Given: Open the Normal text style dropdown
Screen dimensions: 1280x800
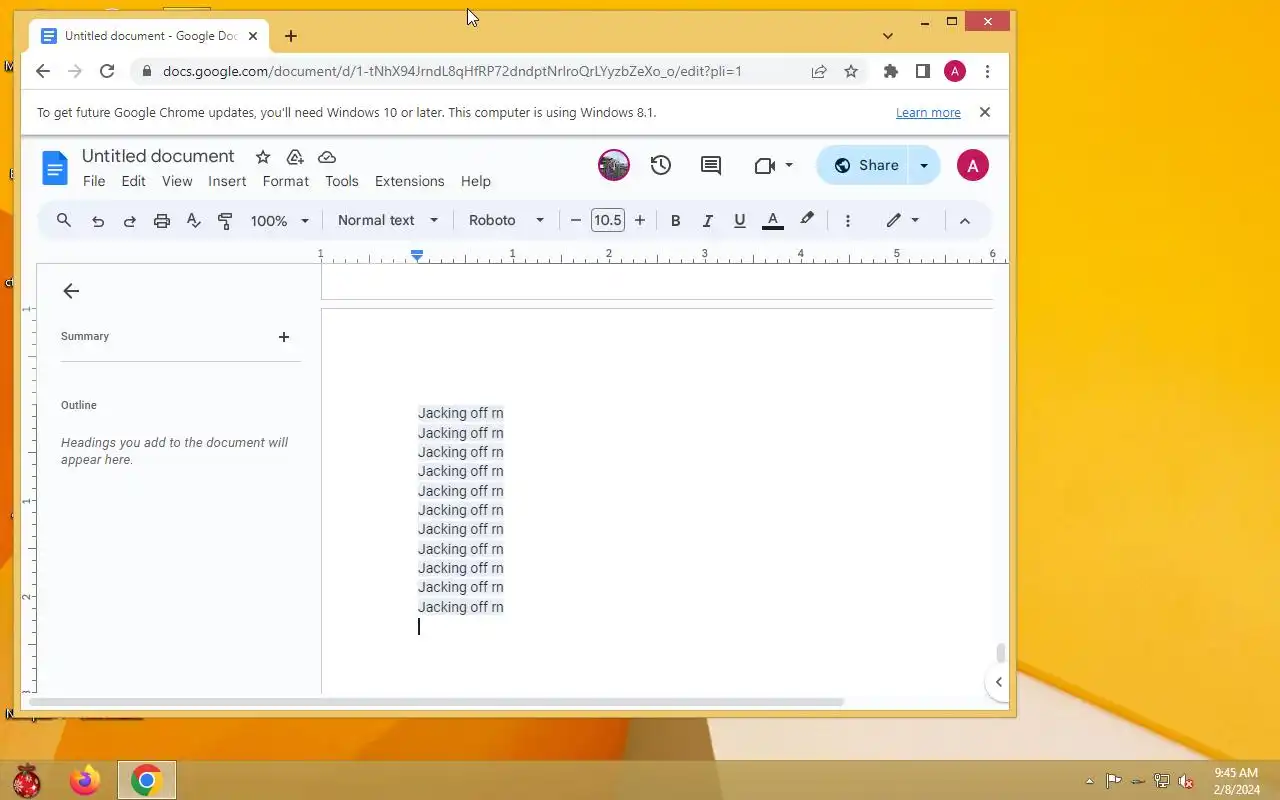Looking at the screenshot, I should (x=388, y=220).
